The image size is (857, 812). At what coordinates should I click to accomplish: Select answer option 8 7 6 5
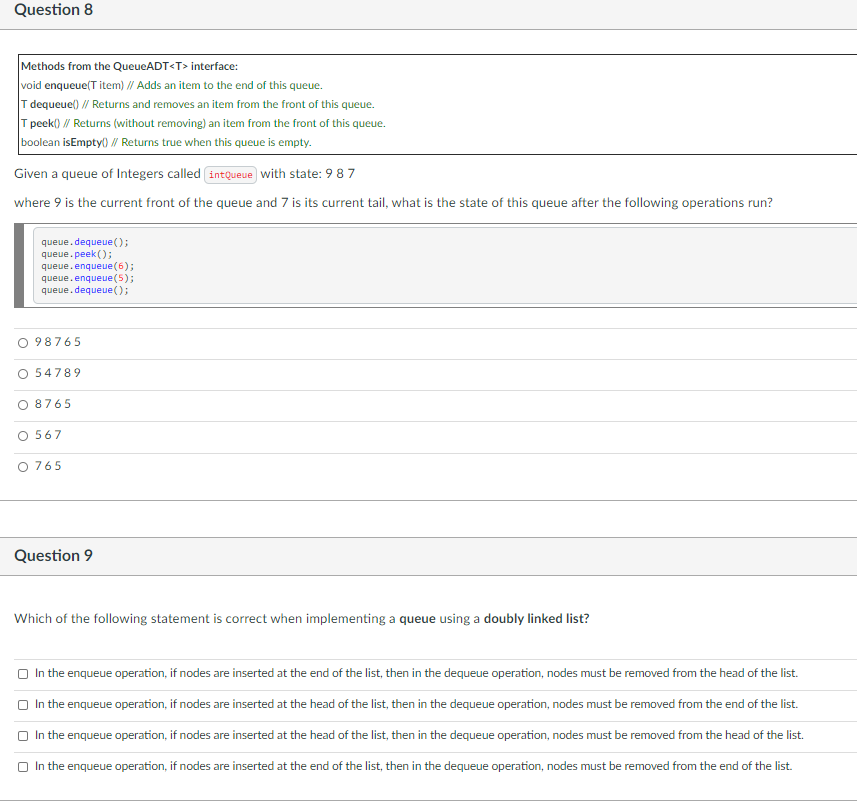coord(22,404)
